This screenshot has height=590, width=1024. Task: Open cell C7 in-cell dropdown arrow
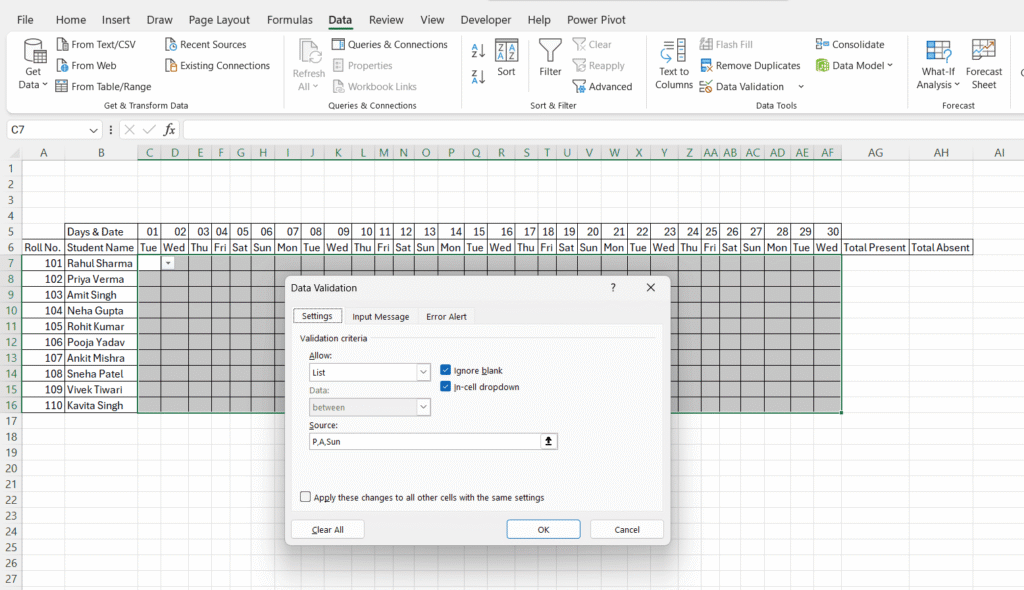point(168,263)
